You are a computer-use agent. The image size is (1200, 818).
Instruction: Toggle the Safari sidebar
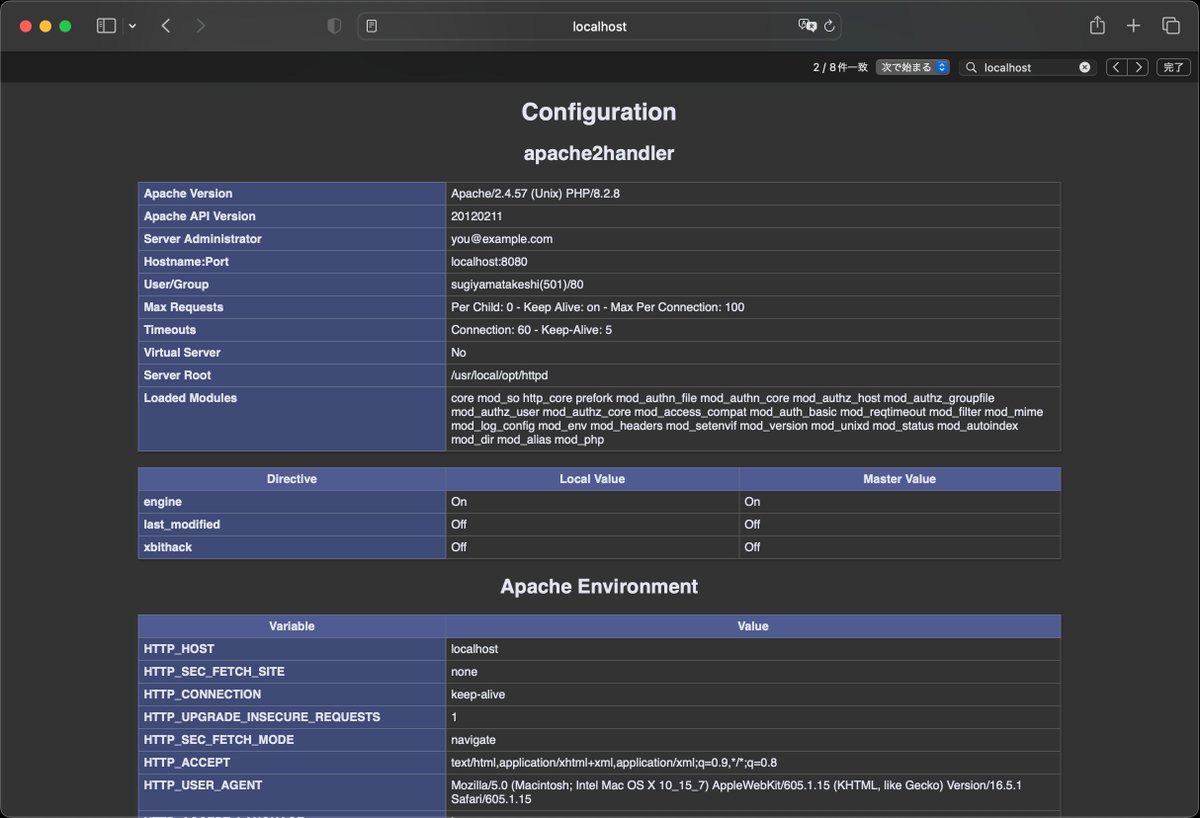(x=106, y=25)
